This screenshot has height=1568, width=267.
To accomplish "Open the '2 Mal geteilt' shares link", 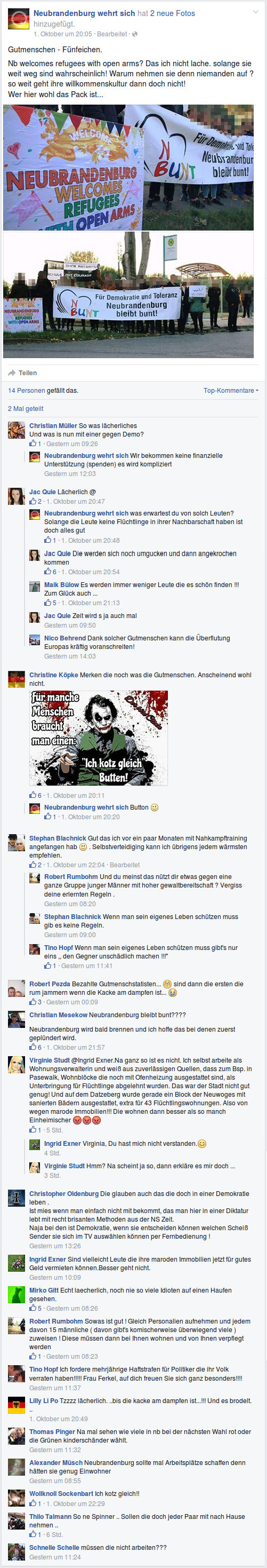I will tap(26, 408).
